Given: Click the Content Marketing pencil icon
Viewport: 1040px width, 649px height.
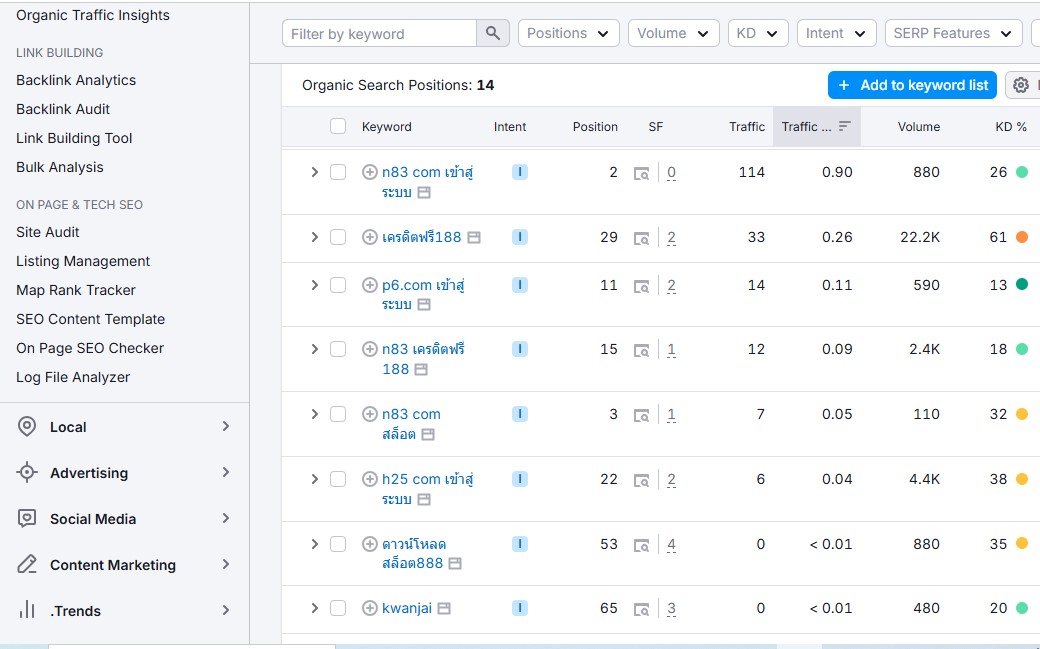Looking at the screenshot, I should (x=28, y=565).
